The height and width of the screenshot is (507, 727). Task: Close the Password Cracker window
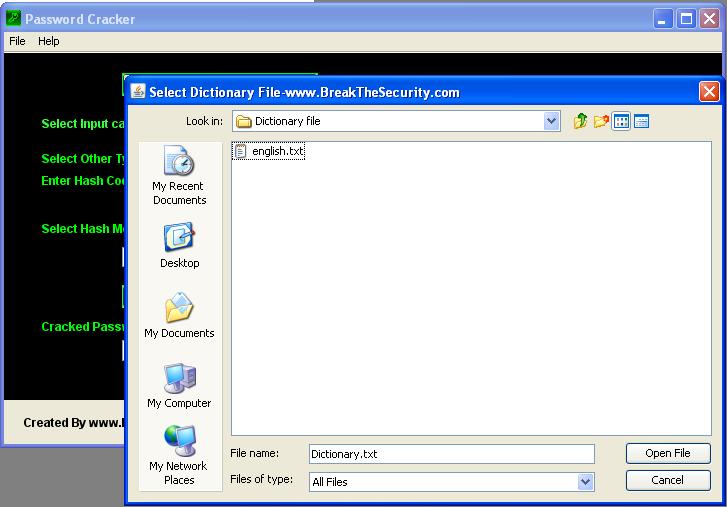709,19
